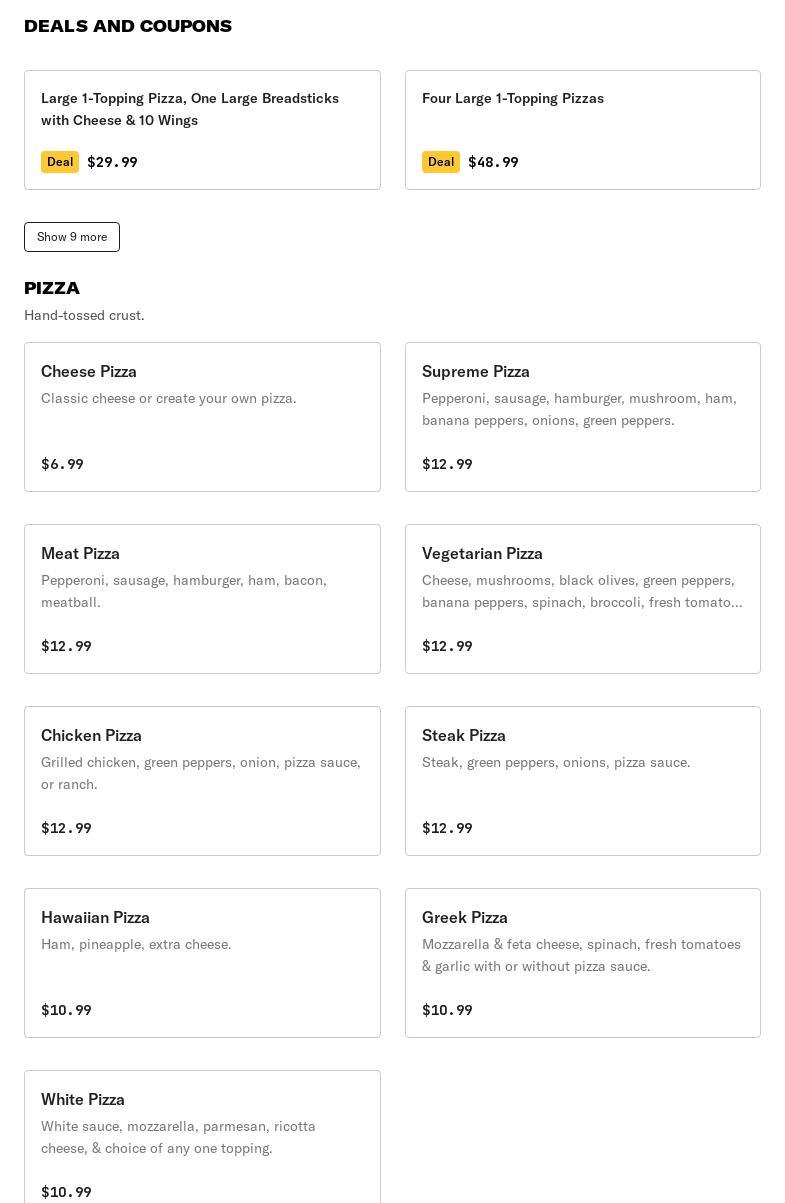
Task: Select the Steak Pizza card
Action: point(583,781)
